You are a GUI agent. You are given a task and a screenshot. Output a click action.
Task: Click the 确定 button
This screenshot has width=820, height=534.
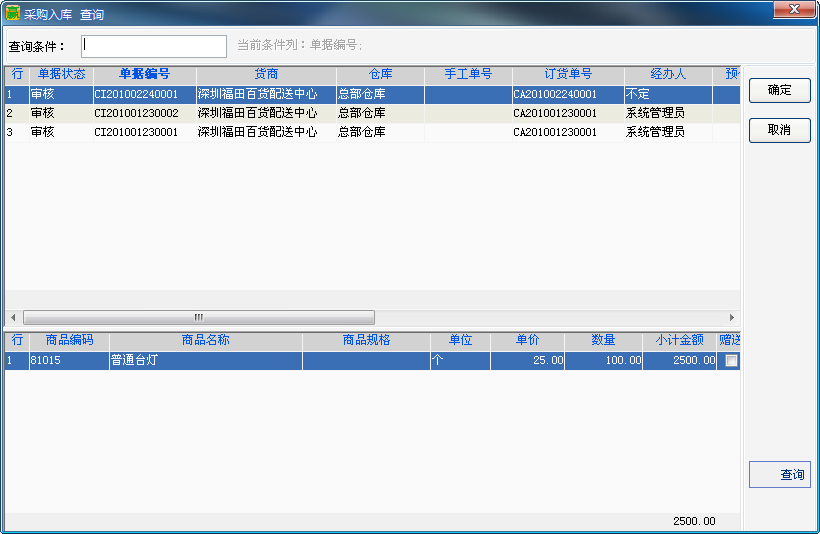779,90
